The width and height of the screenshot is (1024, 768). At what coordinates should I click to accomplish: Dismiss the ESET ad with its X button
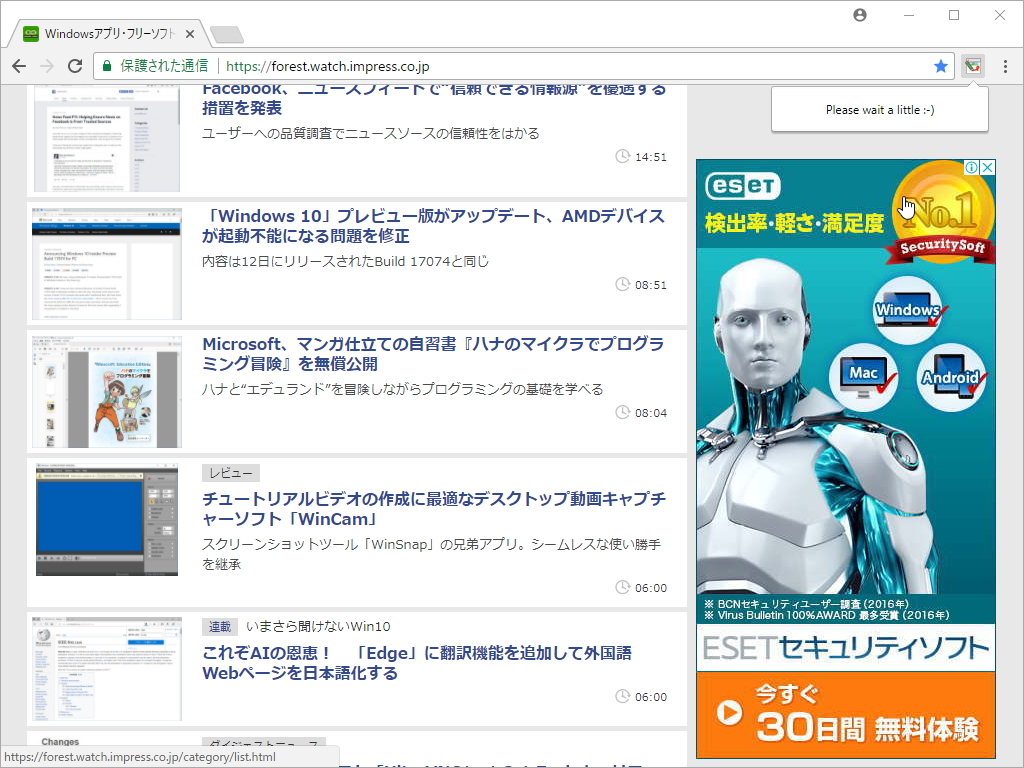point(989,167)
